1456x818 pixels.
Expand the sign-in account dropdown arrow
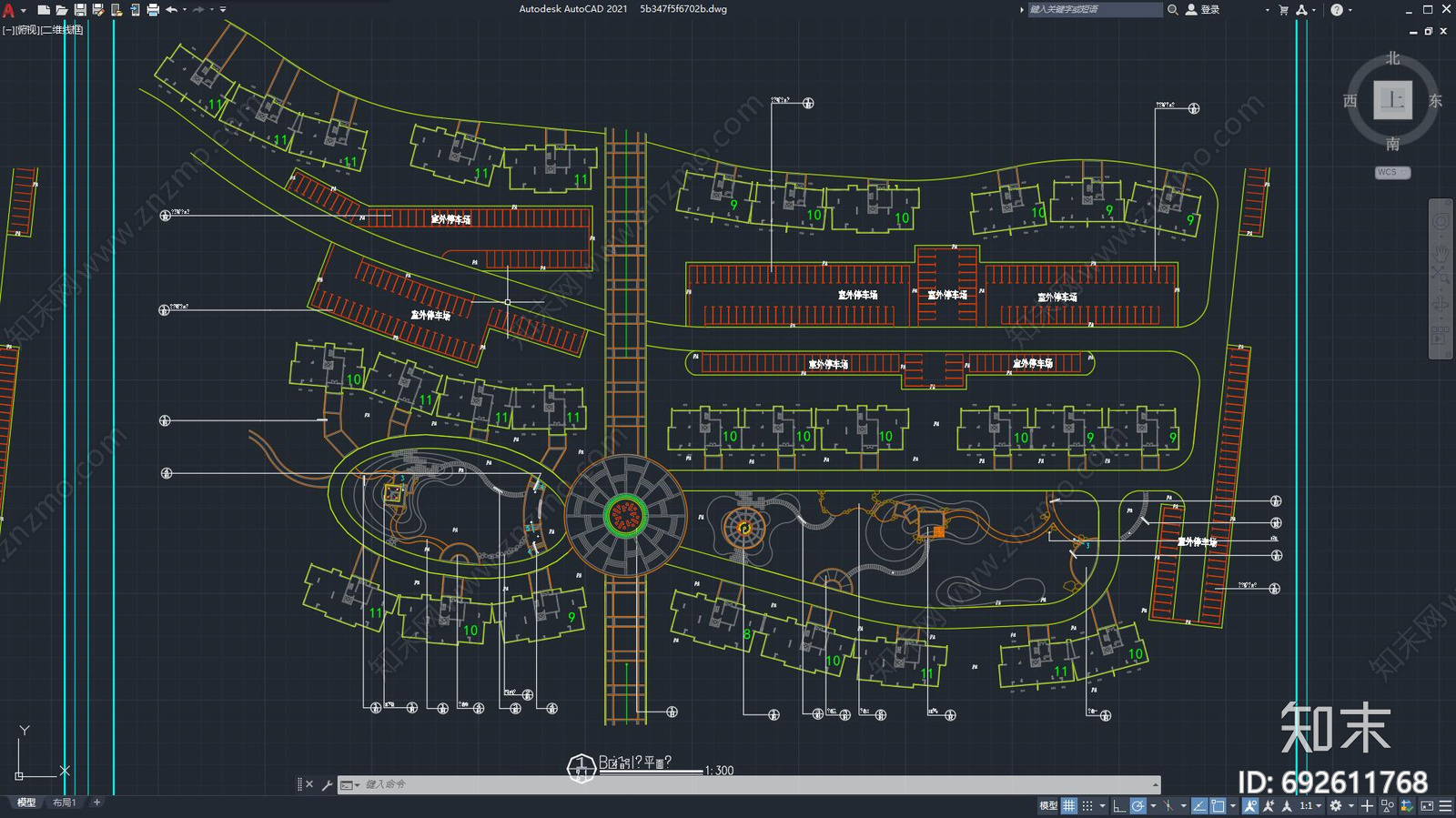[1267, 10]
